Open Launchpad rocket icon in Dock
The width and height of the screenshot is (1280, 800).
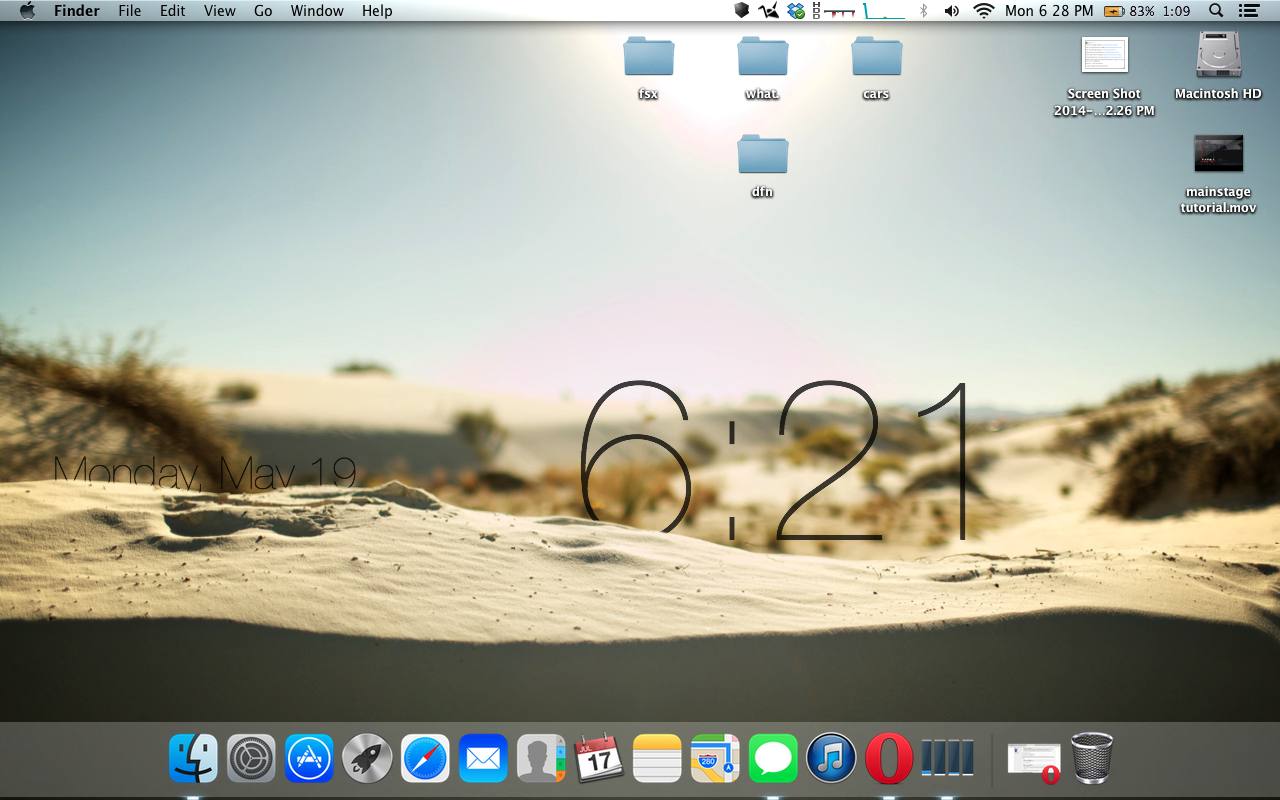(x=367, y=758)
